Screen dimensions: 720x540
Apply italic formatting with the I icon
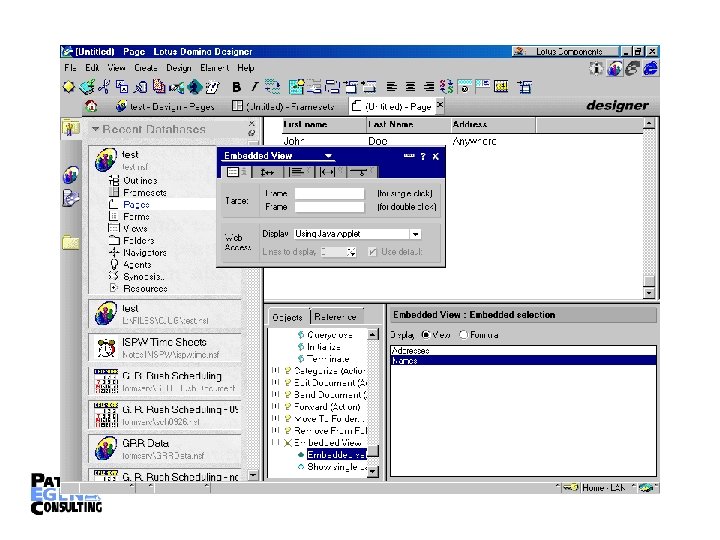point(254,86)
